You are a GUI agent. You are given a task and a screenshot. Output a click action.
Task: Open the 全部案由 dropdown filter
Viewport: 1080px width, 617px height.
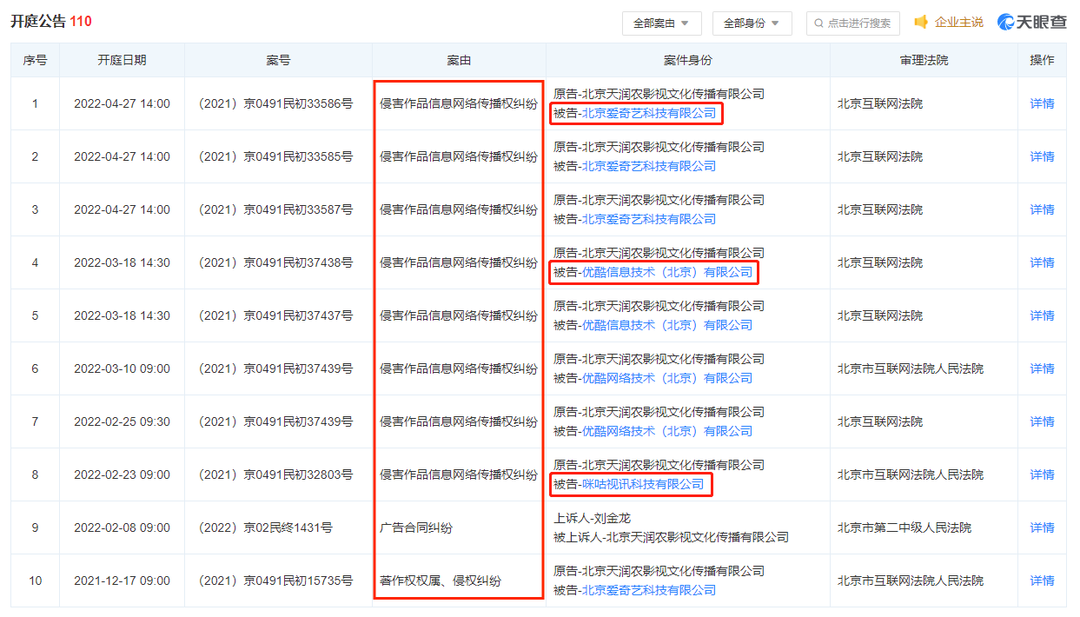[661, 23]
